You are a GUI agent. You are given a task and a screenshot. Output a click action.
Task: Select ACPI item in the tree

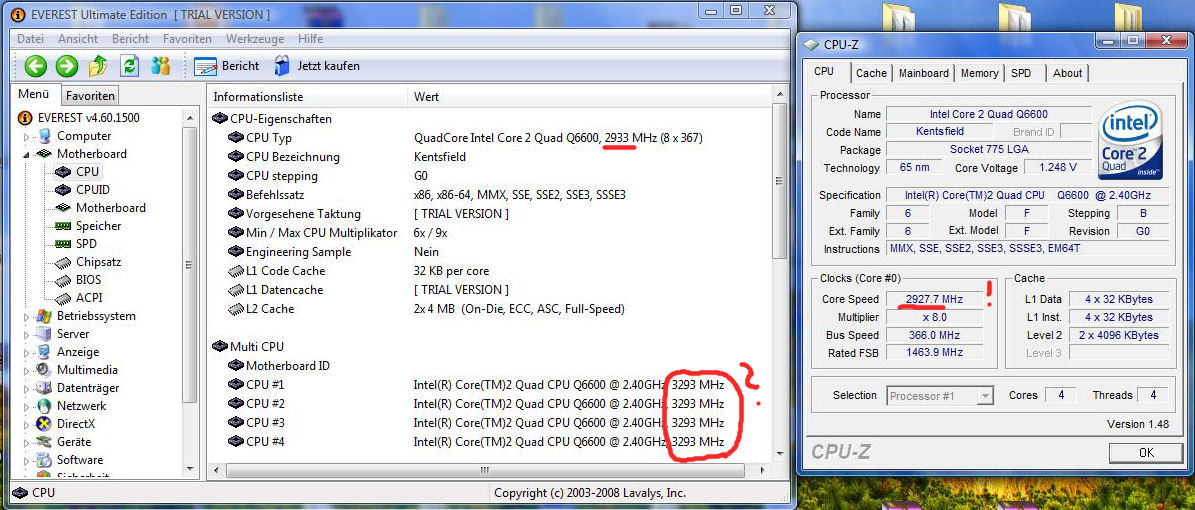[88, 297]
